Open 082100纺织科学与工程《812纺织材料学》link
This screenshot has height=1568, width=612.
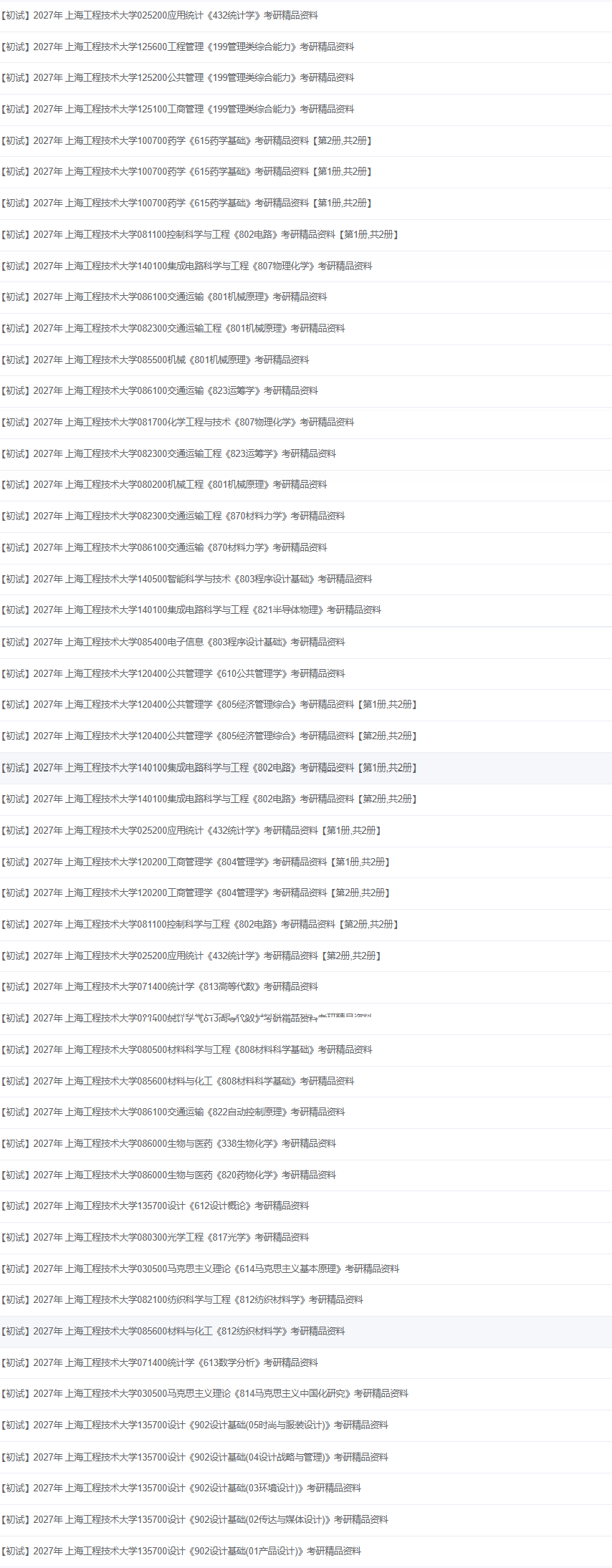point(182,1299)
